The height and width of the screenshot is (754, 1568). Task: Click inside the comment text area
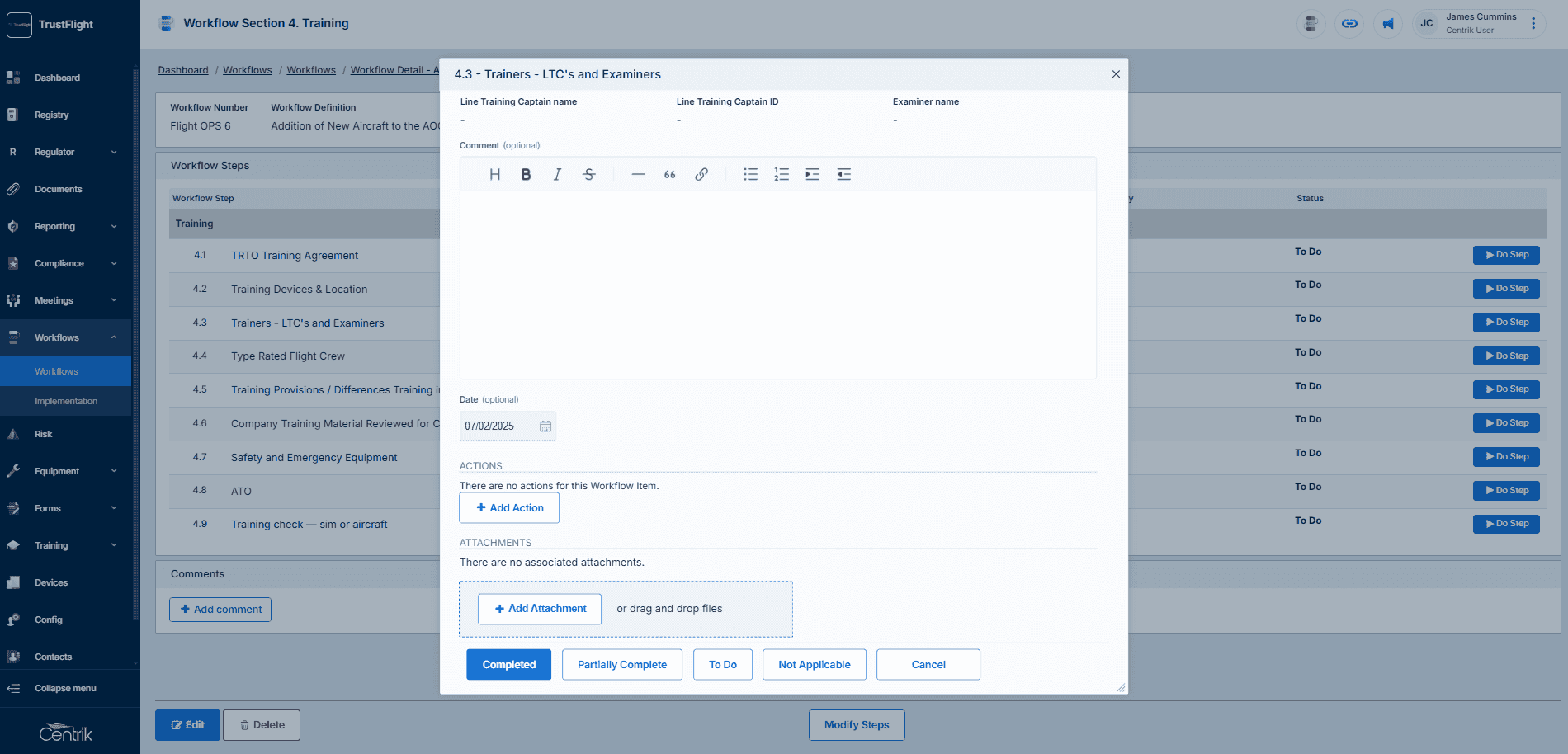777,285
